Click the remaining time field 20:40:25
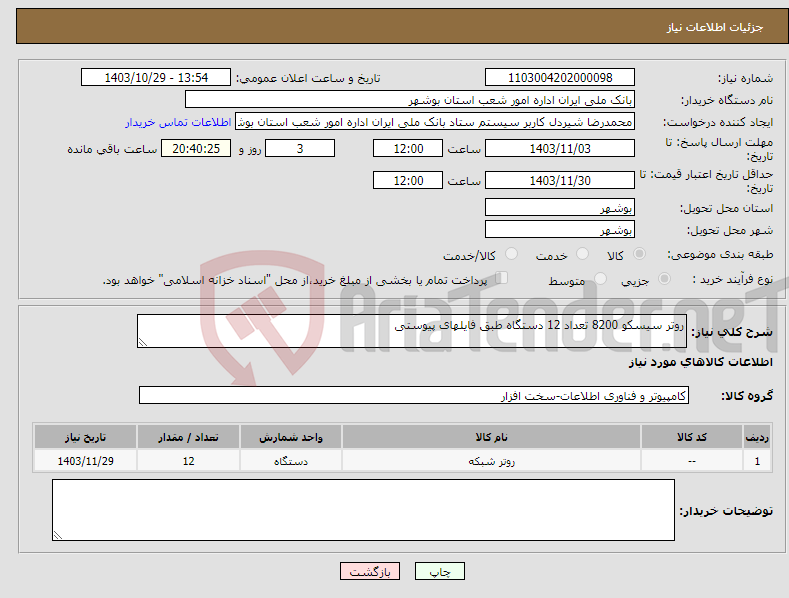The height and width of the screenshot is (598, 789). point(196,148)
